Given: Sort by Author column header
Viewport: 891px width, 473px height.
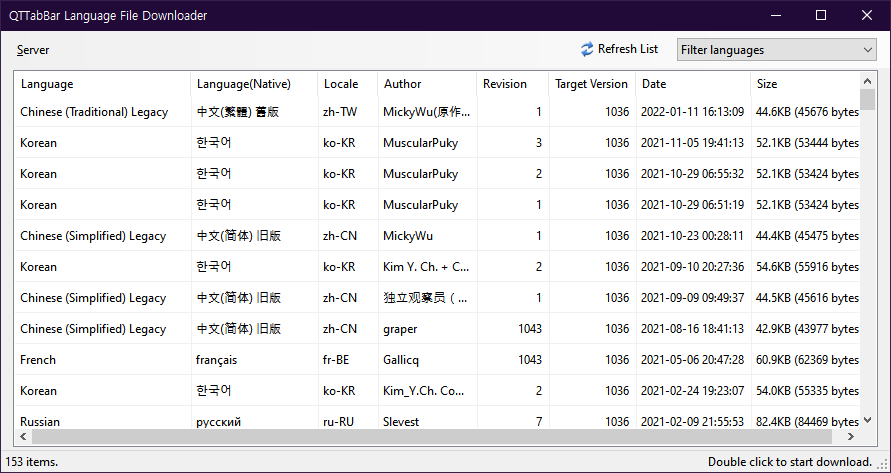Looking at the screenshot, I should (x=427, y=84).
